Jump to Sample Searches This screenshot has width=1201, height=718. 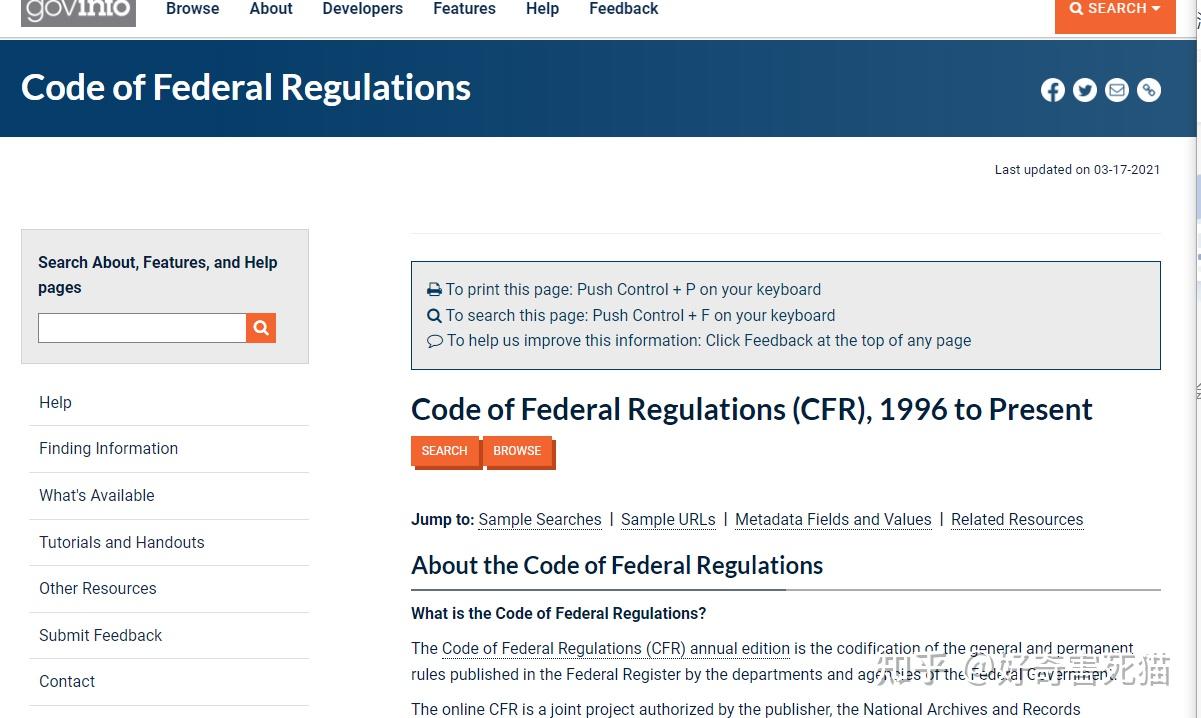540,519
